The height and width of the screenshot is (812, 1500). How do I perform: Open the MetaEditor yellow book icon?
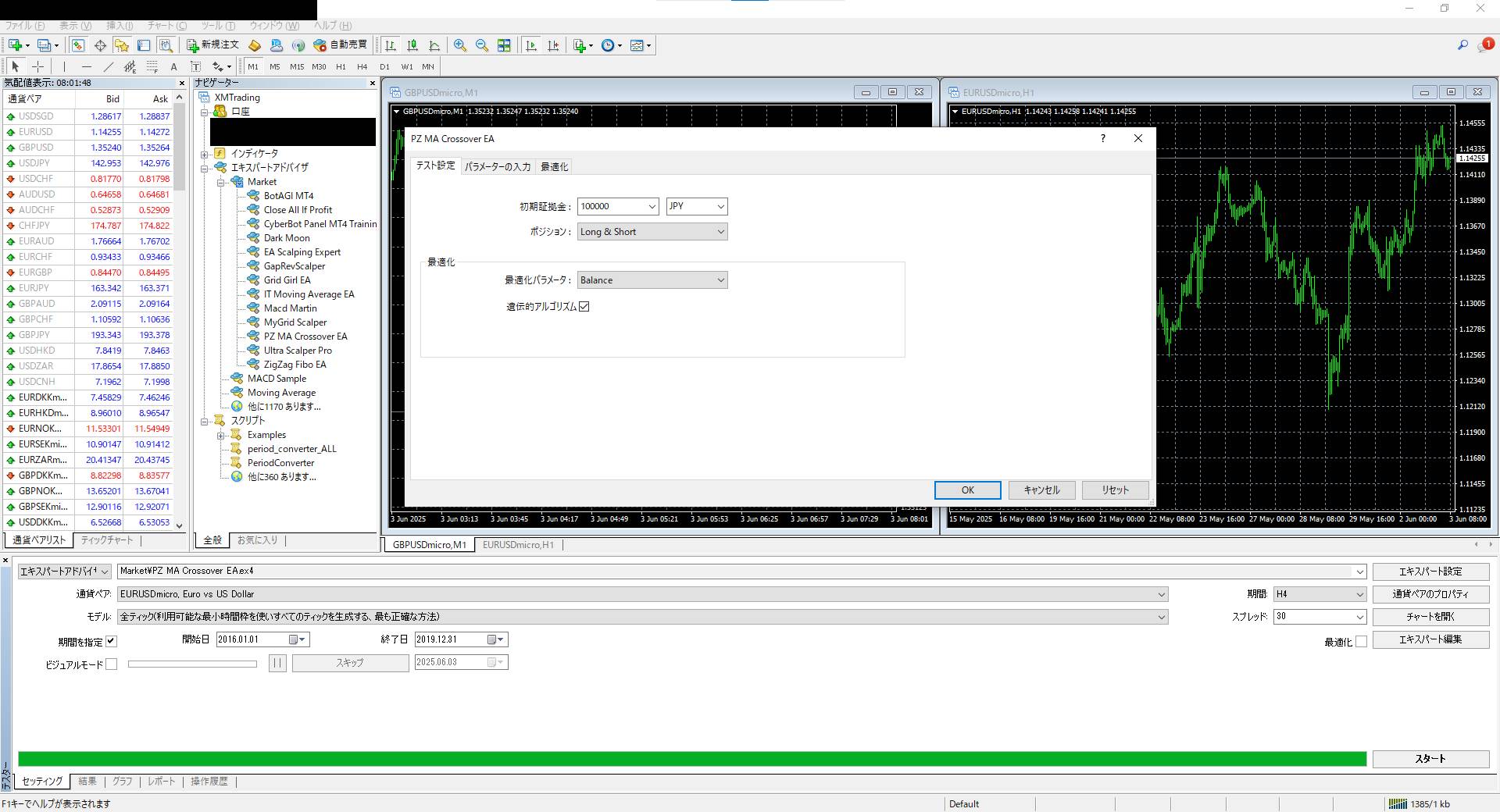pyautogui.click(x=255, y=45)
